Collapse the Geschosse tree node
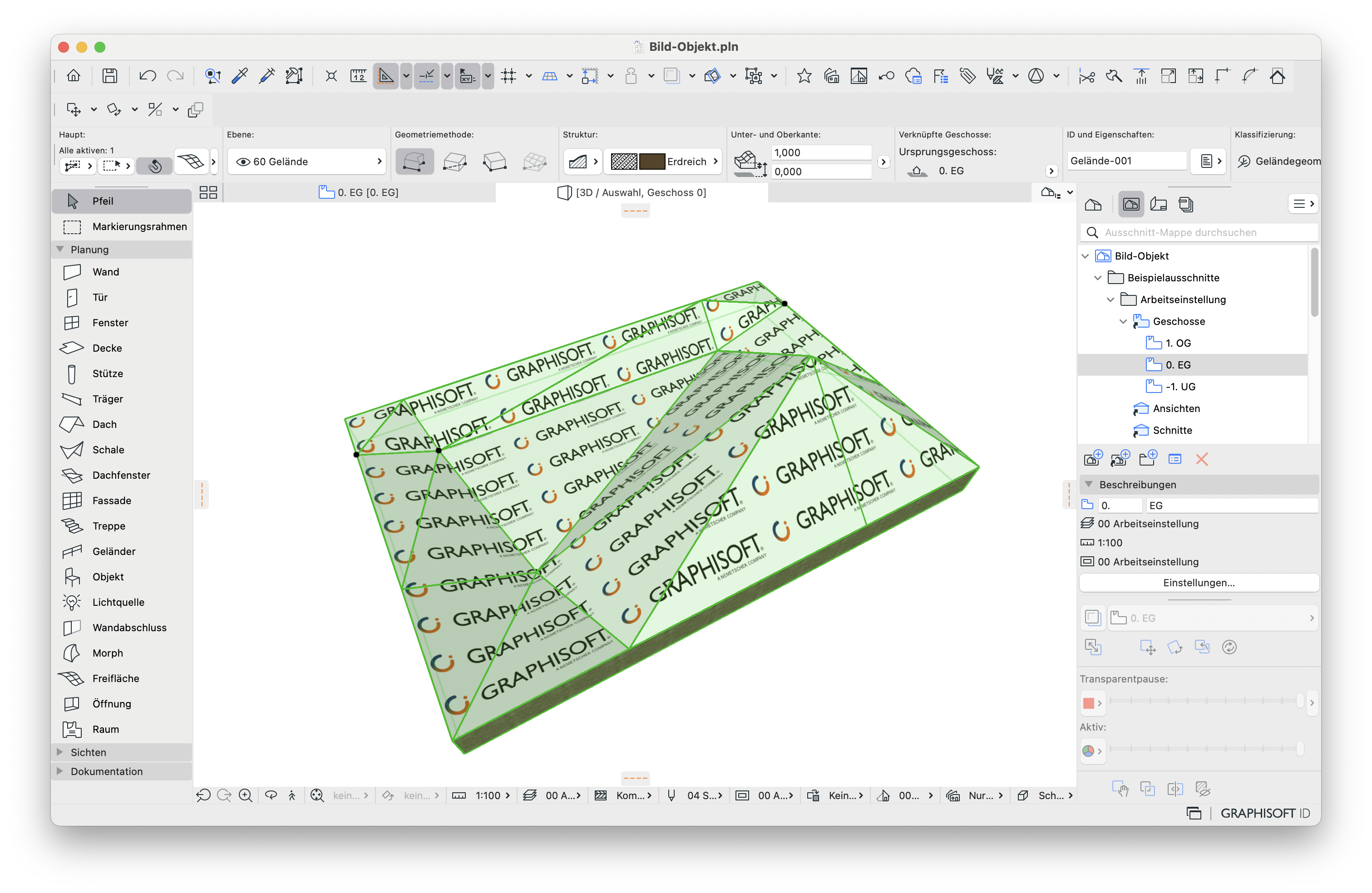The image size is (1372, 893). tap(1124, 321)
